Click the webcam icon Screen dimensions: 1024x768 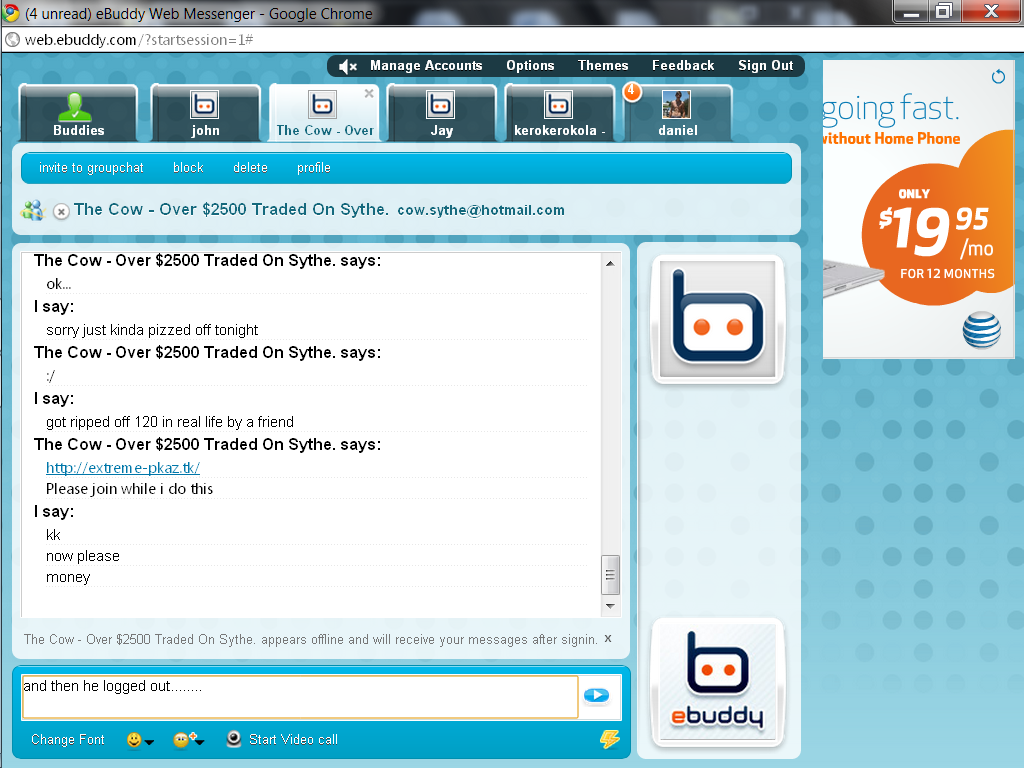tap(233, 739)
